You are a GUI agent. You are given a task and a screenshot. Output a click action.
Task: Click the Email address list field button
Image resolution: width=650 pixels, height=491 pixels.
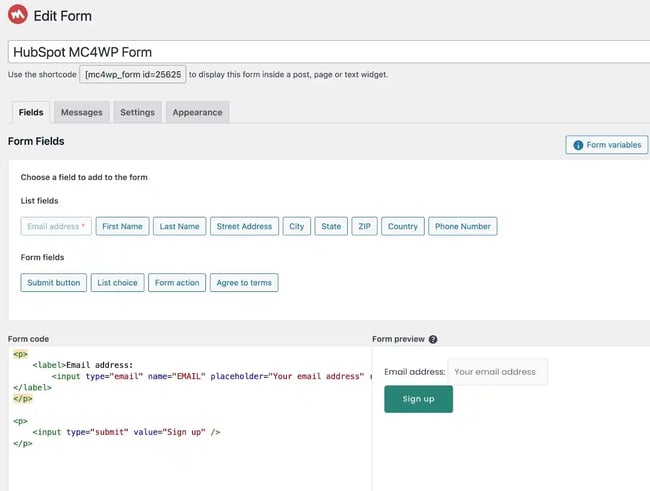pos(56,226)
